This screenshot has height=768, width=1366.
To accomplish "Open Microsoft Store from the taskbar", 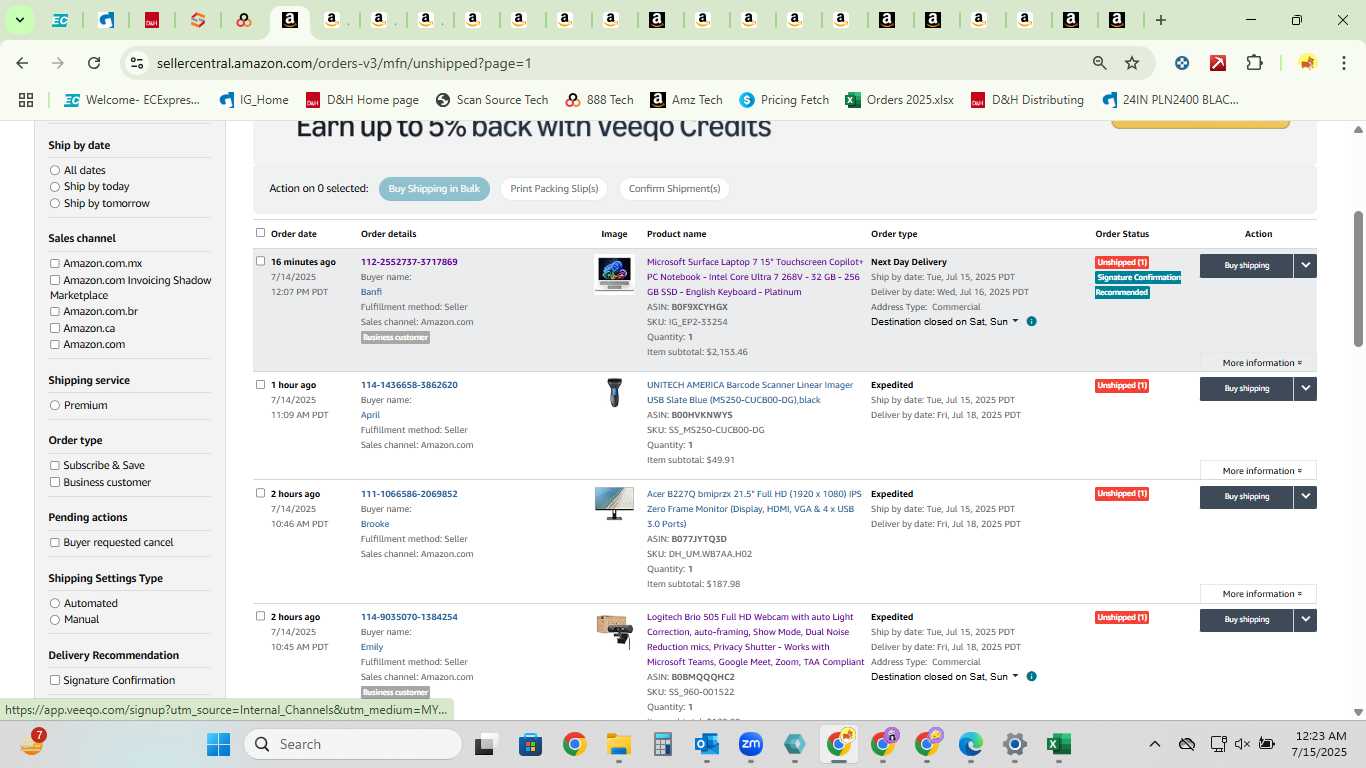I will tap(530, 744).
